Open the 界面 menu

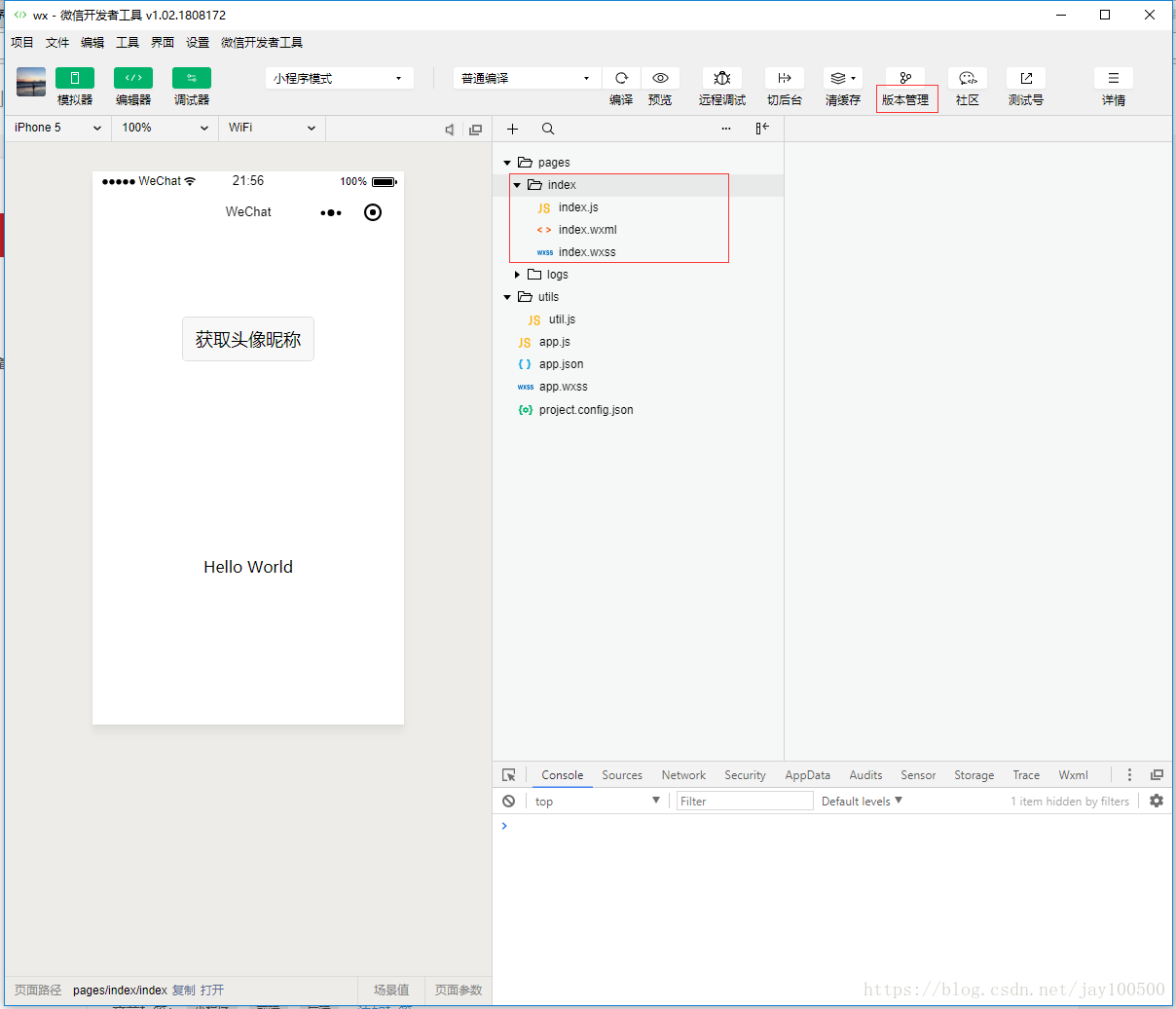click(x=163, y=43)
